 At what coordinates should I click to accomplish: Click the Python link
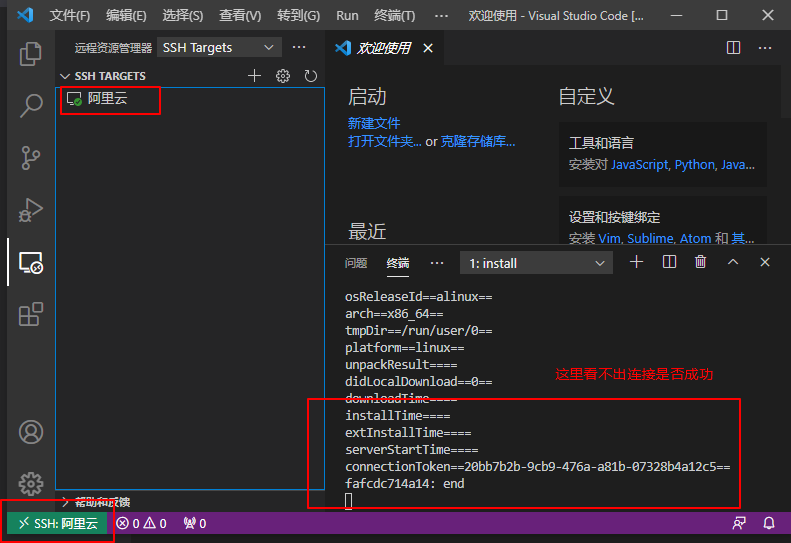tap(695, 165)
